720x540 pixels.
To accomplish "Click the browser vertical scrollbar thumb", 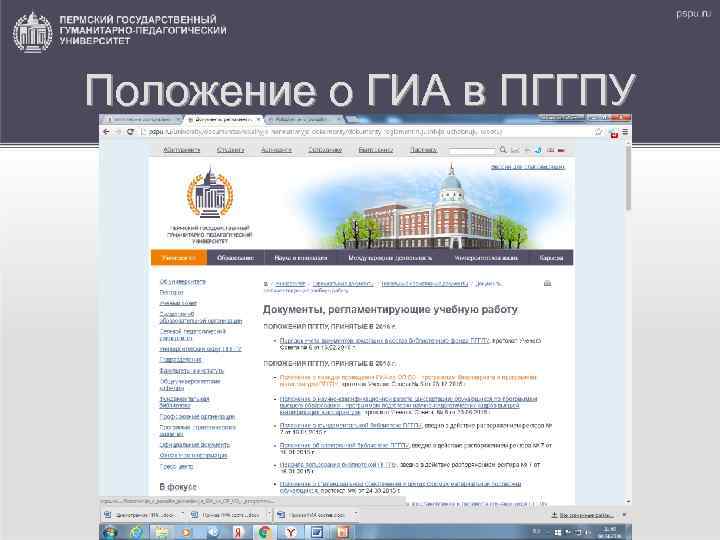I will coord(628,176).
